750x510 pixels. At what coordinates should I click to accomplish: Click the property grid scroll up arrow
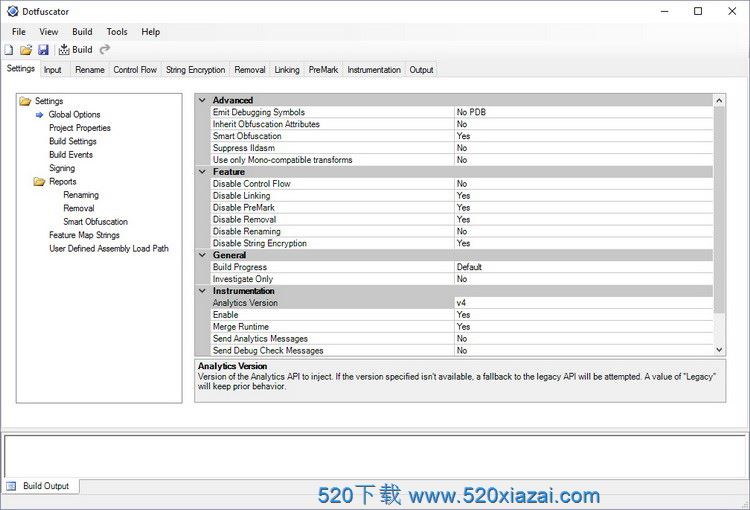pos(719,100)
